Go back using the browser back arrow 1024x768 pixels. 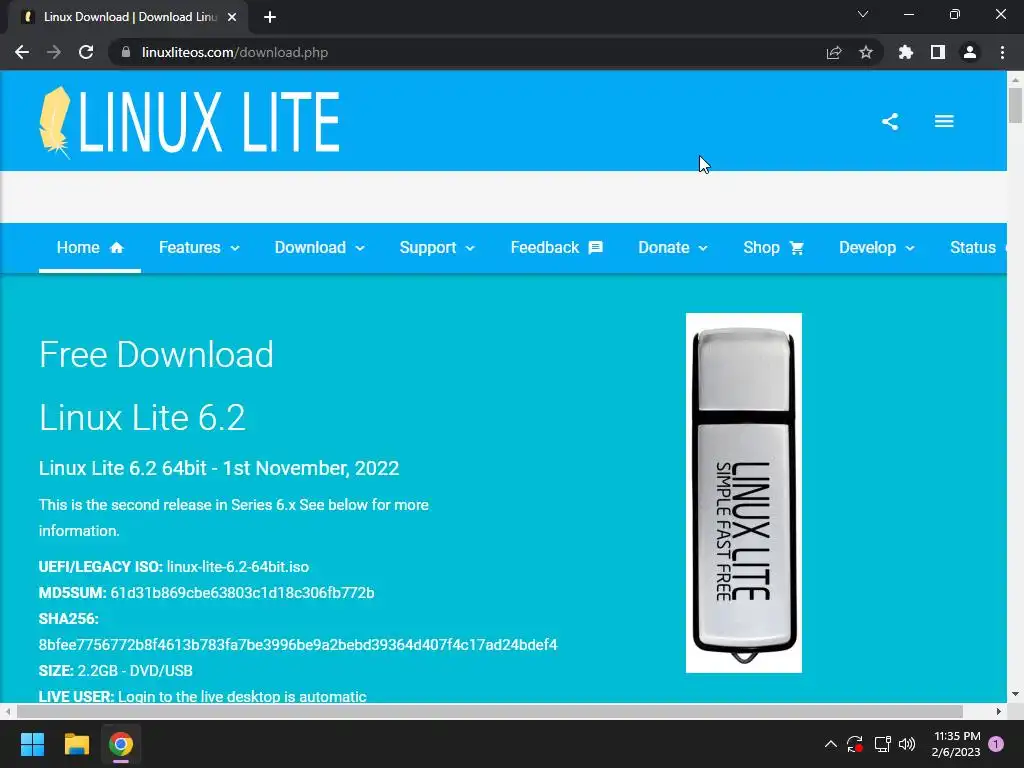[22, 52]
